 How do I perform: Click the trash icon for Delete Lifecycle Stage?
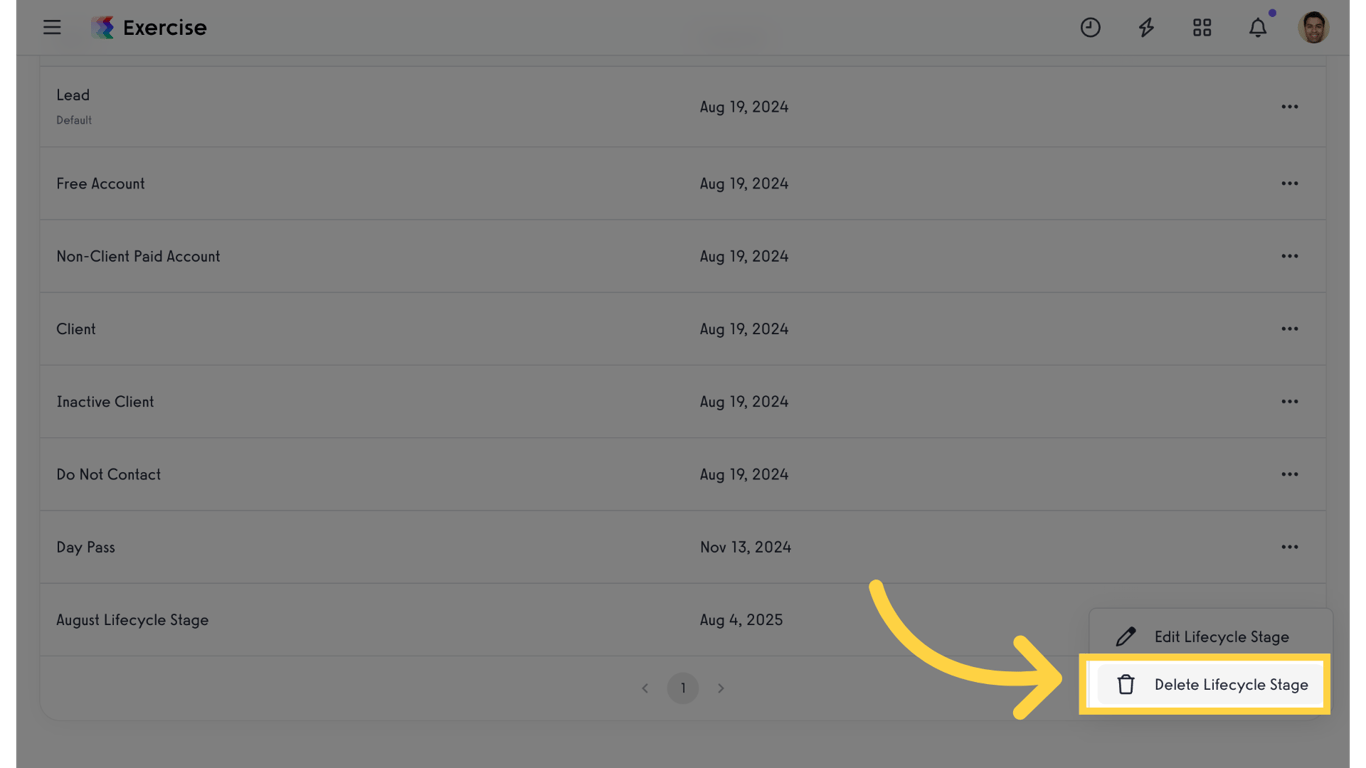coord(1126,685)
